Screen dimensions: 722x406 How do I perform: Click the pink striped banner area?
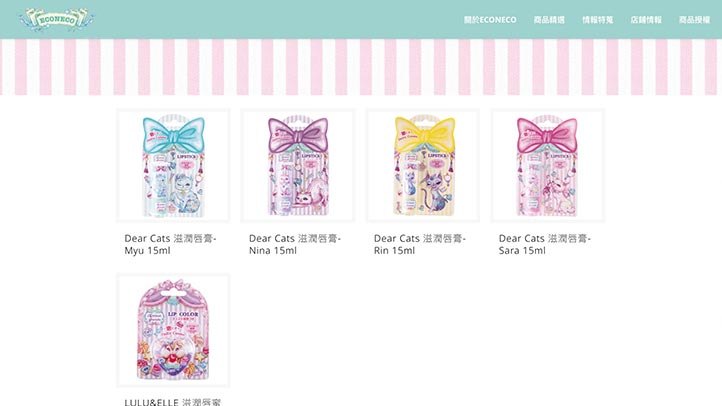(361, 67)
